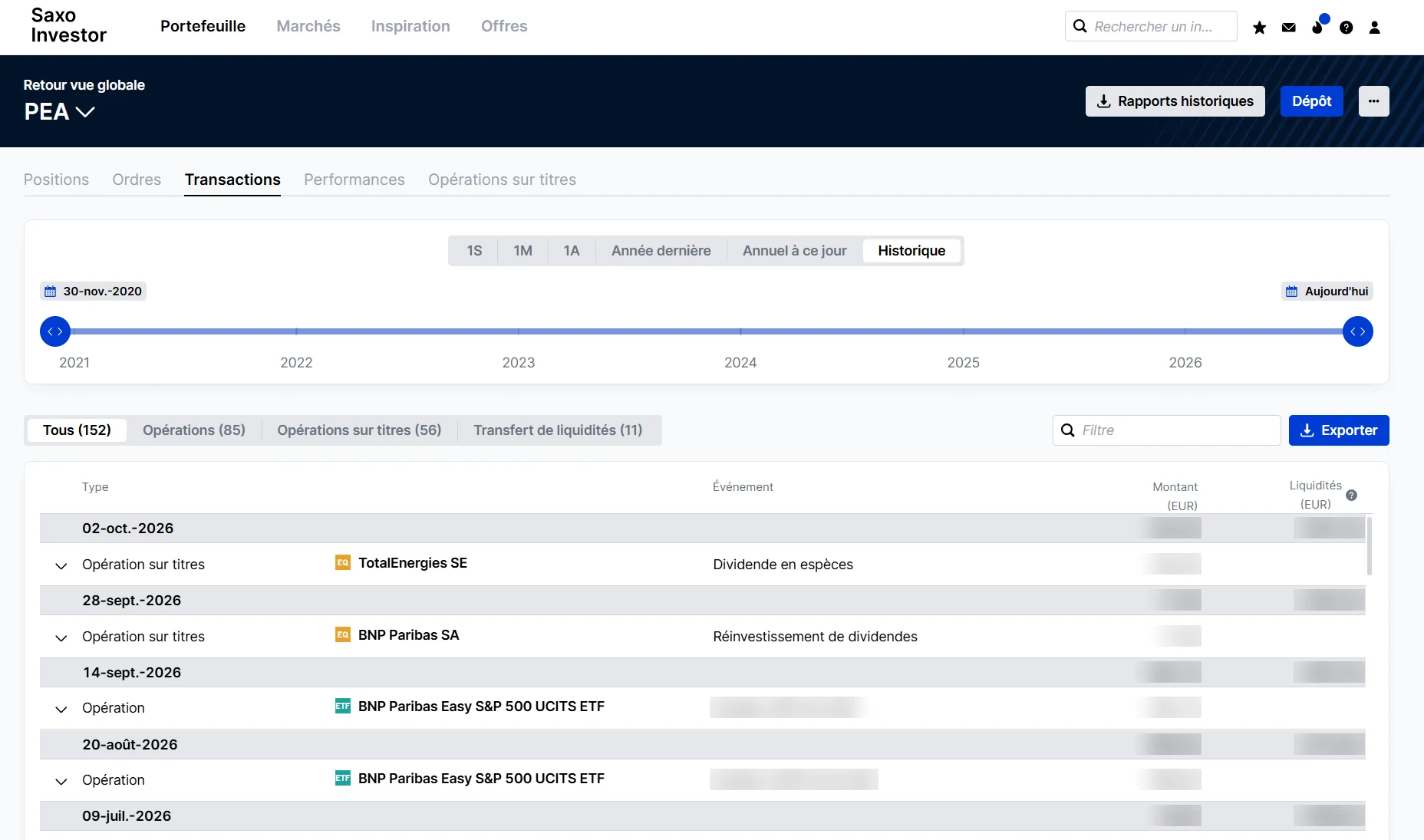
Task: Open the Portefeuille menu
Action: tap(203, 26)
